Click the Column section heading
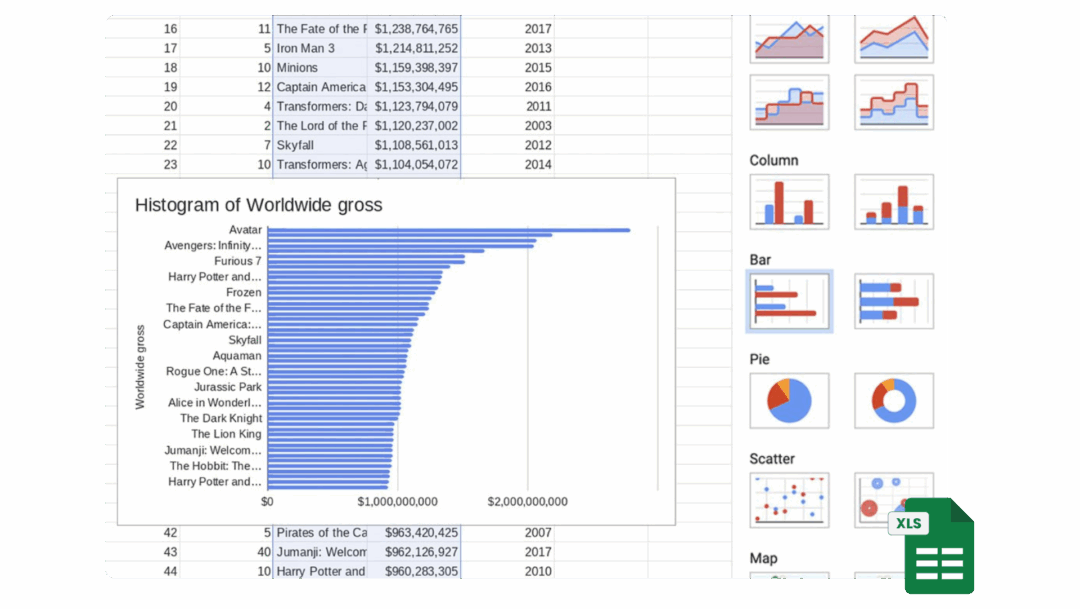The height and width of the screenshot is (609, 1080). (x=773, y=161)
